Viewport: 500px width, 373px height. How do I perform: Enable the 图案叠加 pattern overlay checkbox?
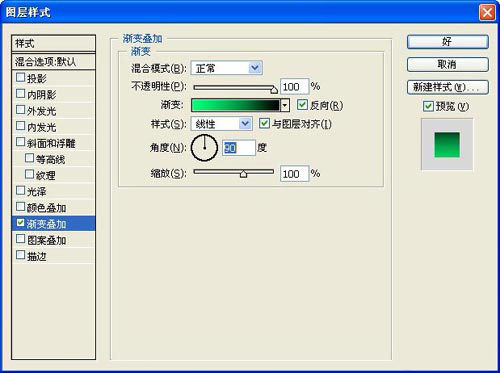coord(20,239)
